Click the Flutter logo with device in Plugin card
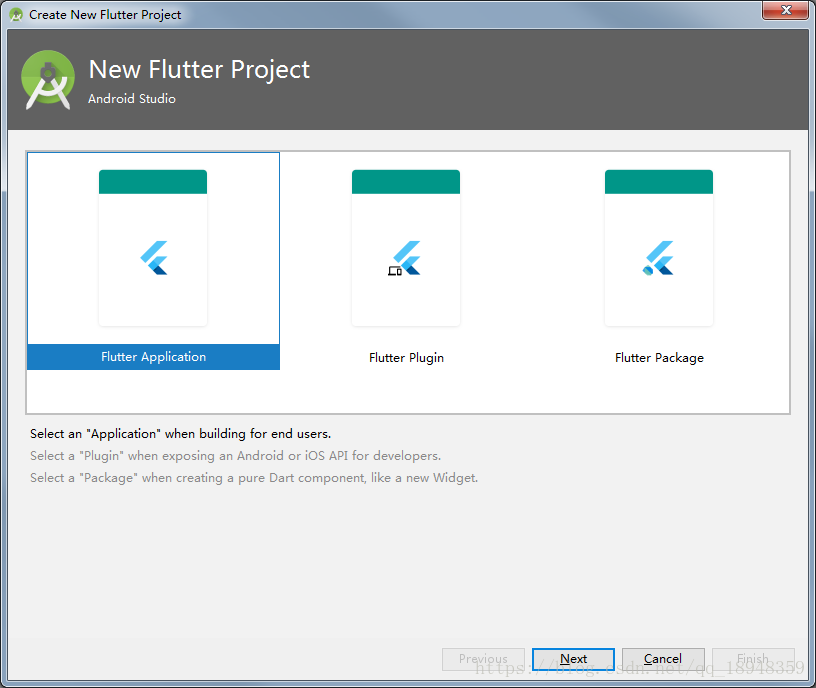Screen dimensions: 816x688 coord(404,258)
